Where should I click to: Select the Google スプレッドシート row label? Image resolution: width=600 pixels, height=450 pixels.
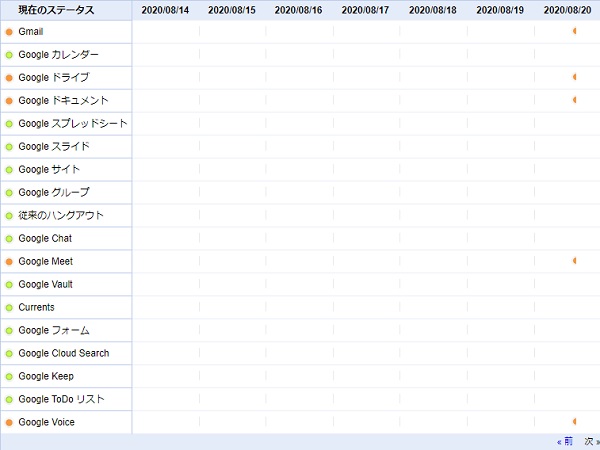(72, 124)
